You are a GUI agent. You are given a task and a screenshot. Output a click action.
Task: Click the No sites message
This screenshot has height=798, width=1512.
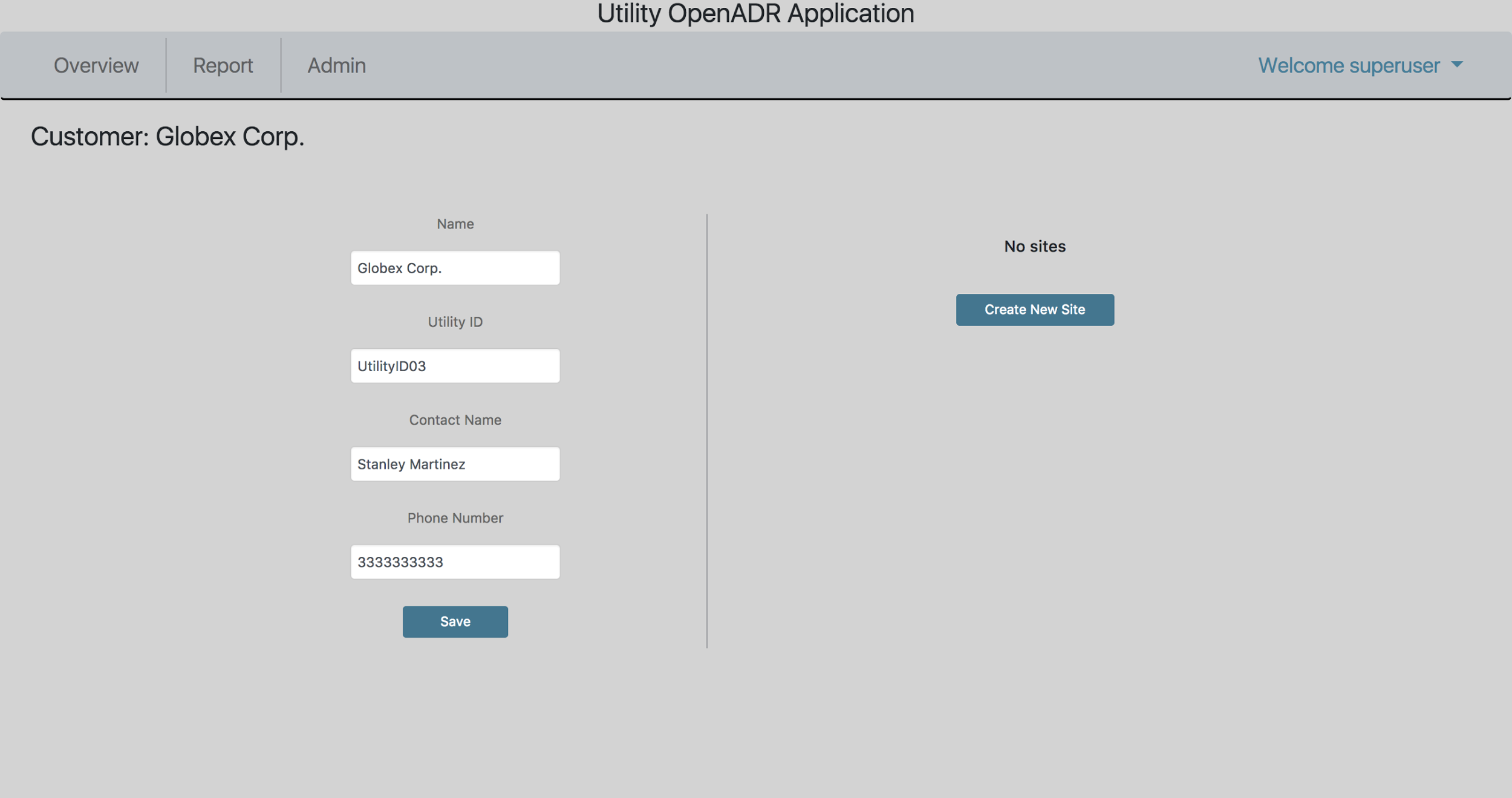point(1035,246)
